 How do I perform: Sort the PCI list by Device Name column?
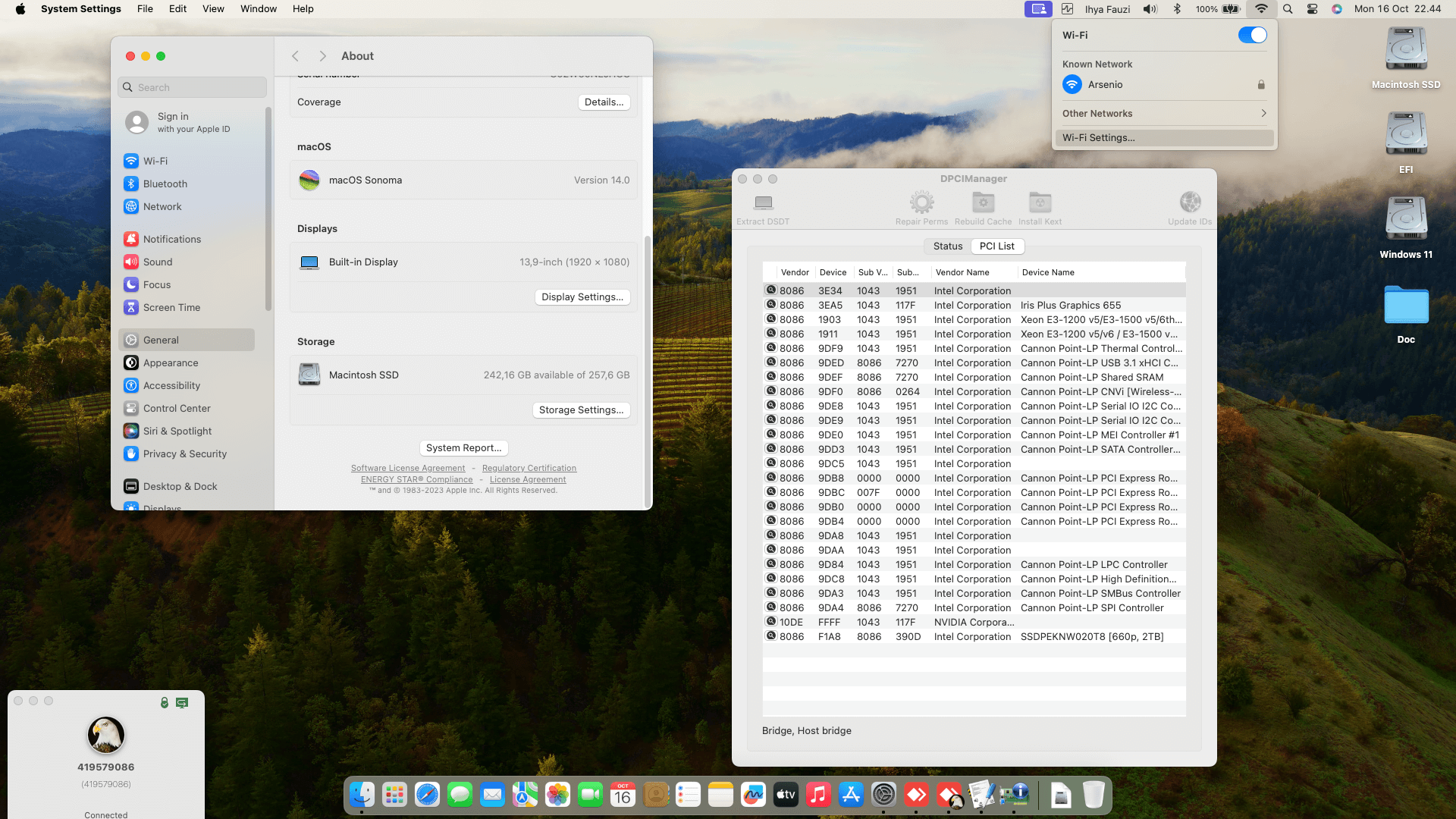[1101, 272]
